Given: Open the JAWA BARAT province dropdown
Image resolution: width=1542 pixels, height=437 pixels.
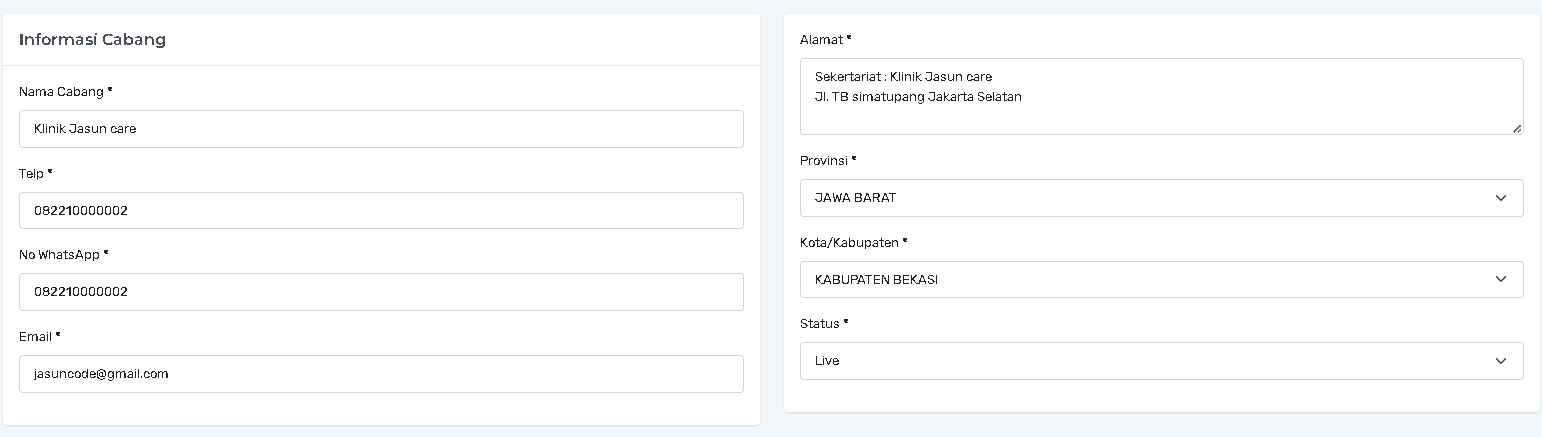Looking at the screenshot, I should (x=1160, y=198).
